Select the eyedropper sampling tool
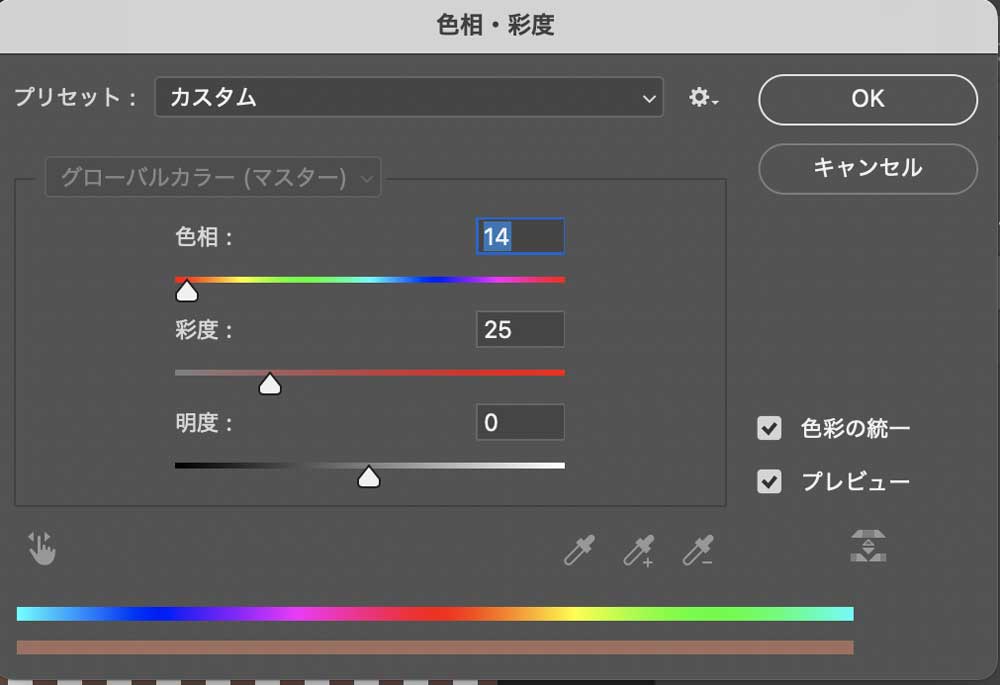1000x685 pixels. (578, 548)
